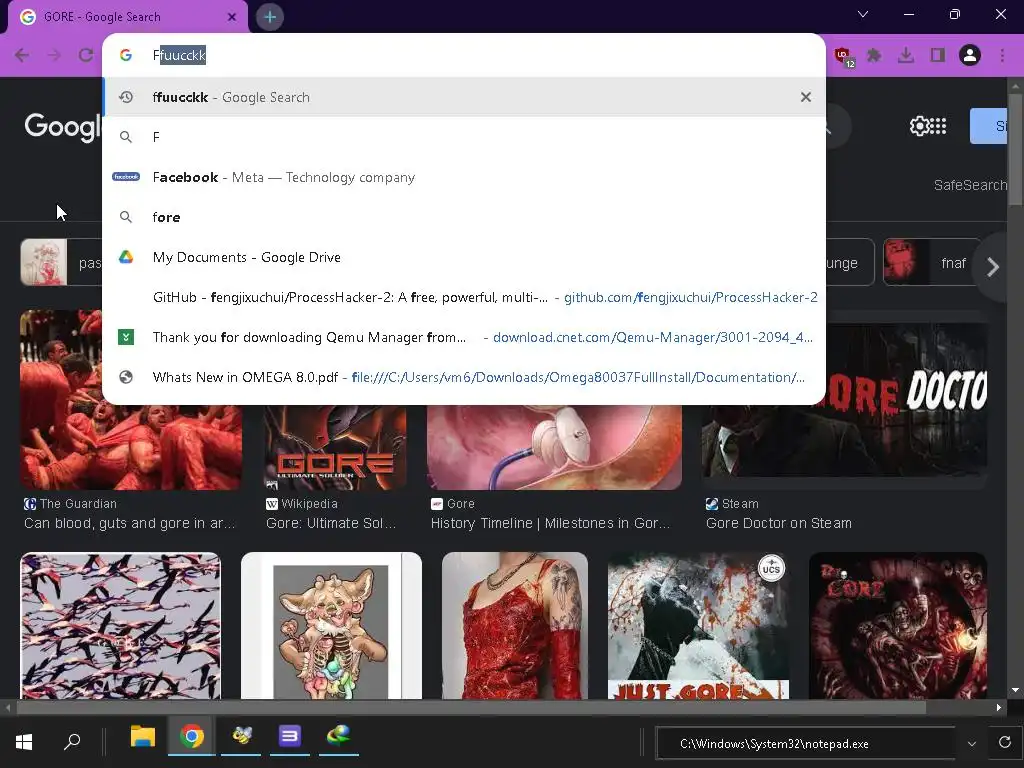Viewport: 1024px width, 768px height.
Task: Click the browser forward arrow
Action: click(54, 55)
